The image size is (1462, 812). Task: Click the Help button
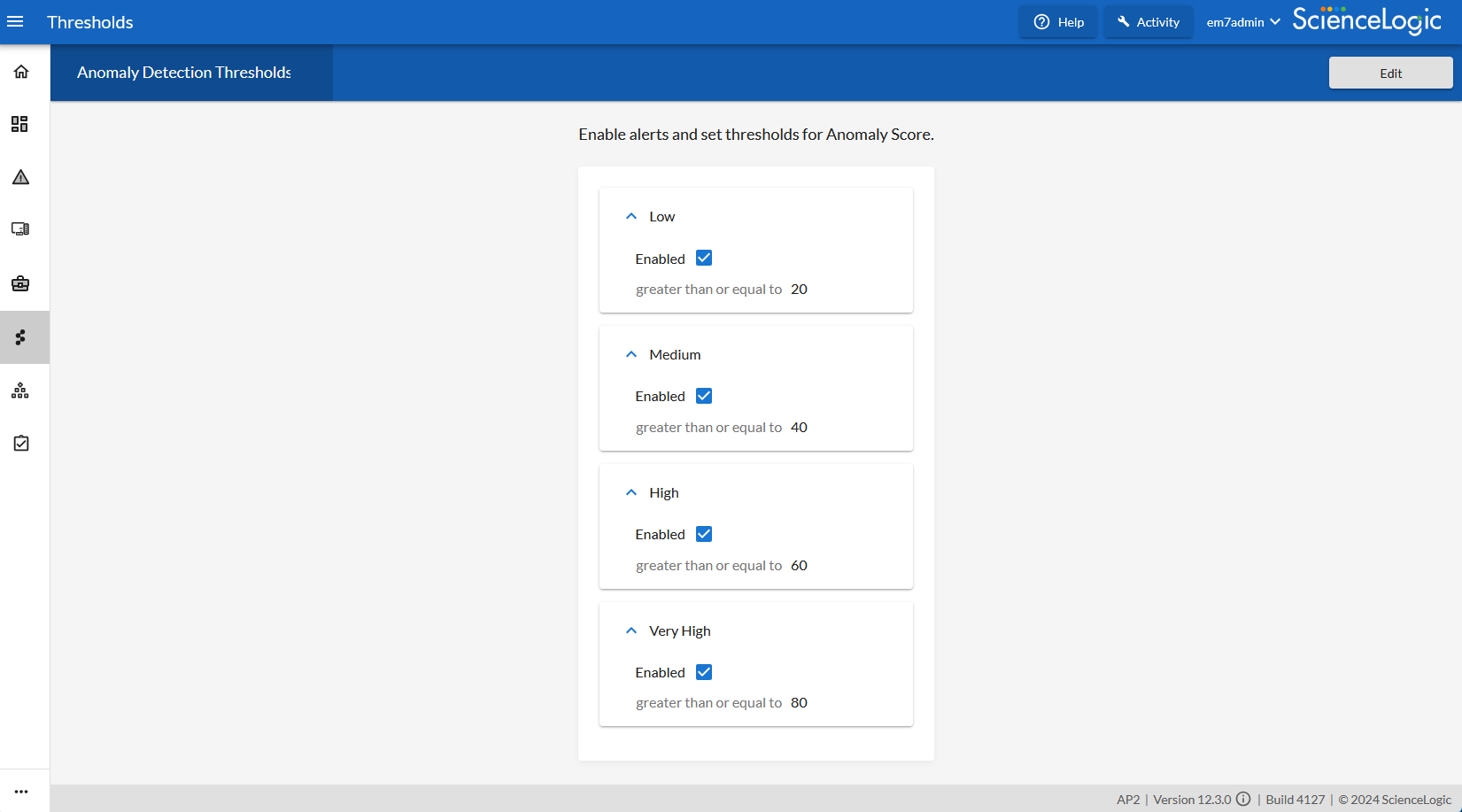coord(1058,22)
